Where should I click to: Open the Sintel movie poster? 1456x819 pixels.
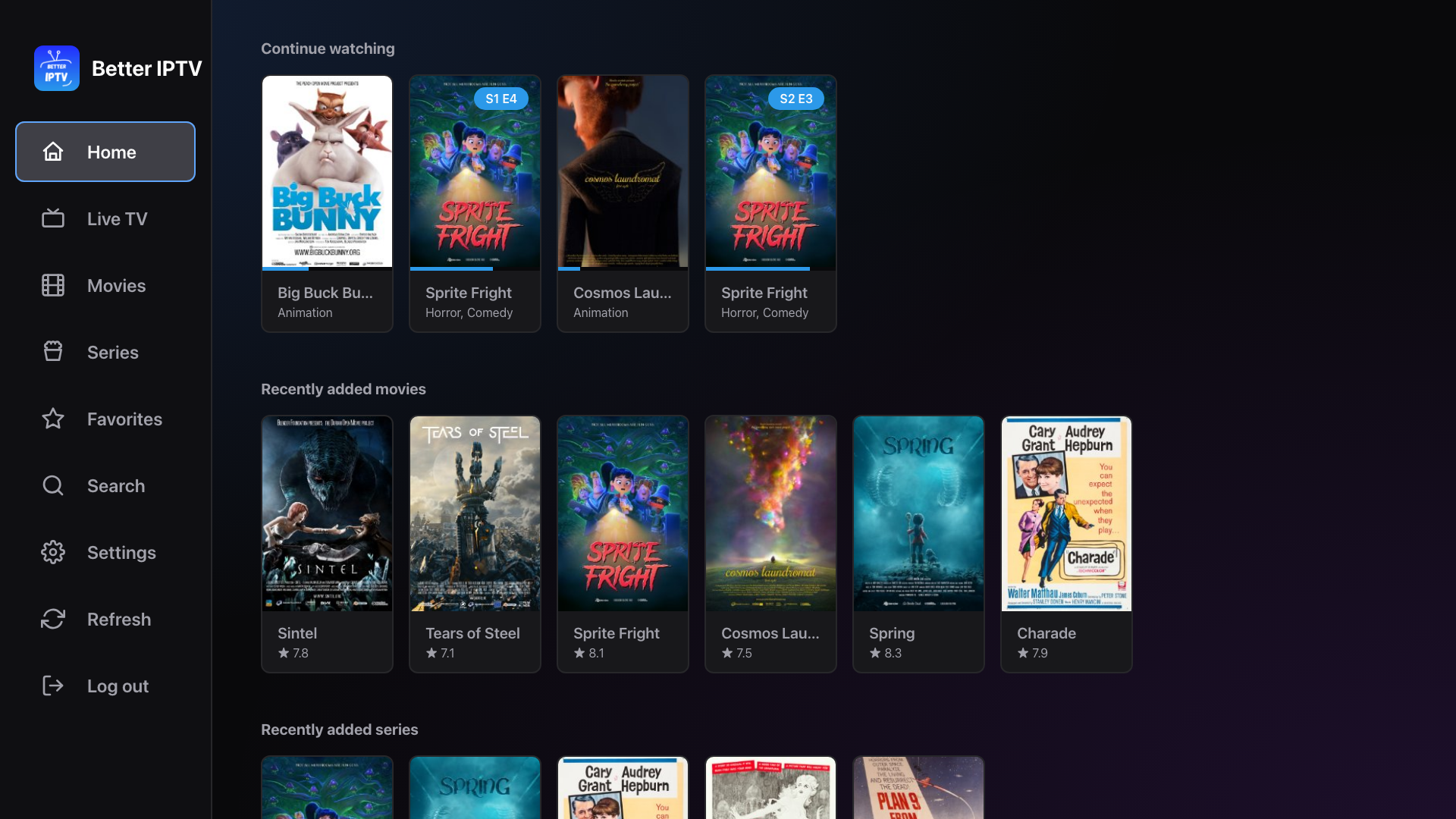(x=327, y=513)
